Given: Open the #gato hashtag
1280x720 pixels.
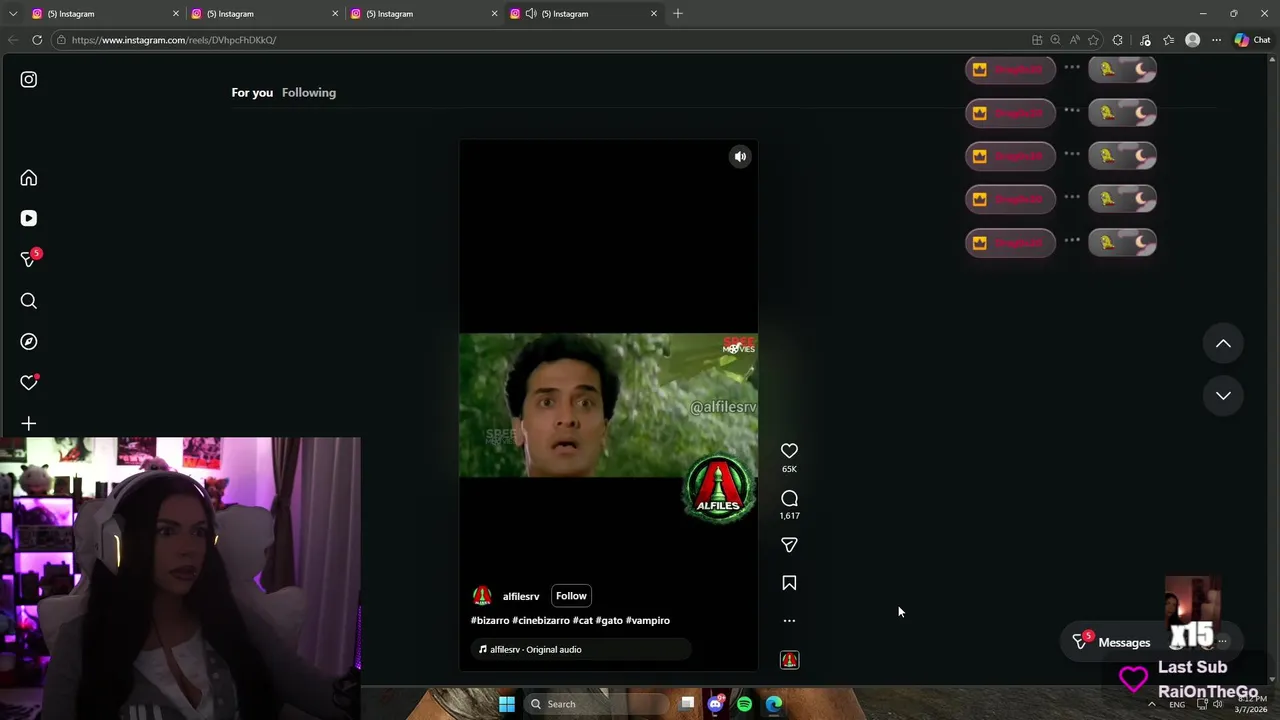Looking at the screenshot, I should tap(609, 621).
